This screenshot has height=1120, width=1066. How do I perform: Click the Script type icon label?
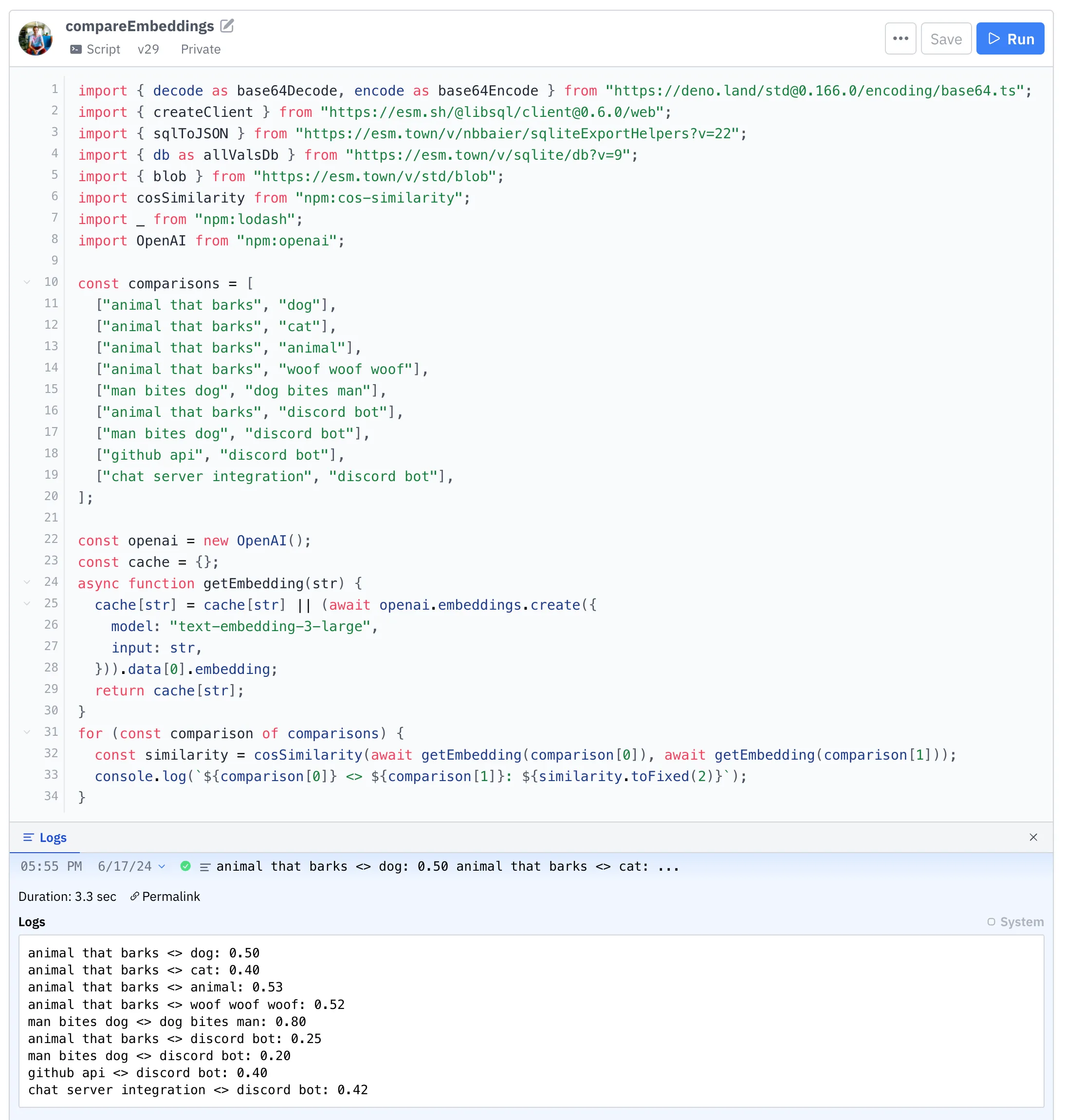coord(95,50)
